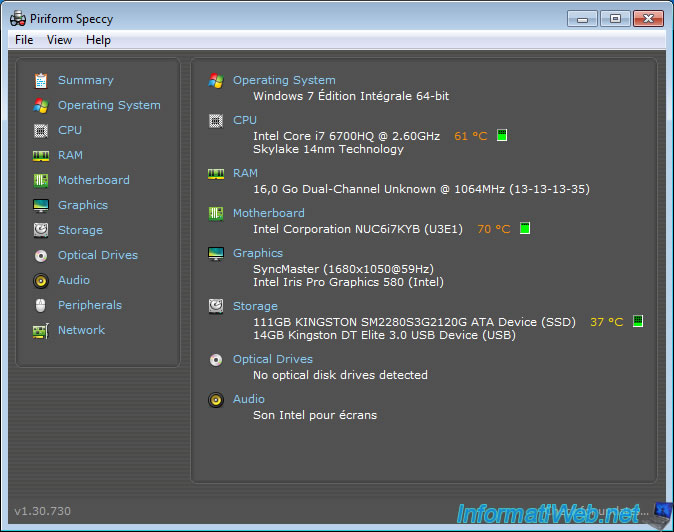The height and width of the screenshot is (532, 674).
Task: Click Optical Drives heading link in summary
Action: (273, 359)
